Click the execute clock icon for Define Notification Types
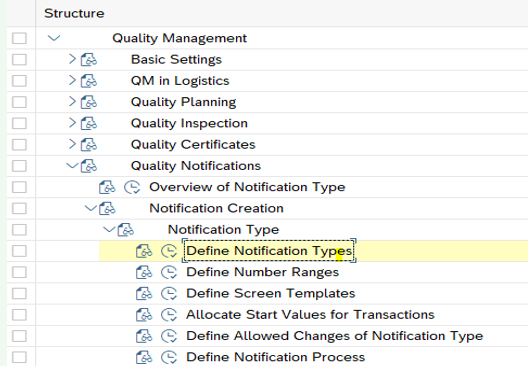Image resolution: width=528 pixels, height=366 pixels. [x=169, y=251]
